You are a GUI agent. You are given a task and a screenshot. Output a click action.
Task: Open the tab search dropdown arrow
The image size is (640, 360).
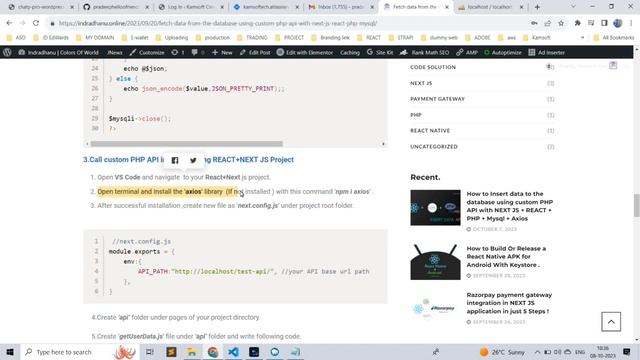573,7
